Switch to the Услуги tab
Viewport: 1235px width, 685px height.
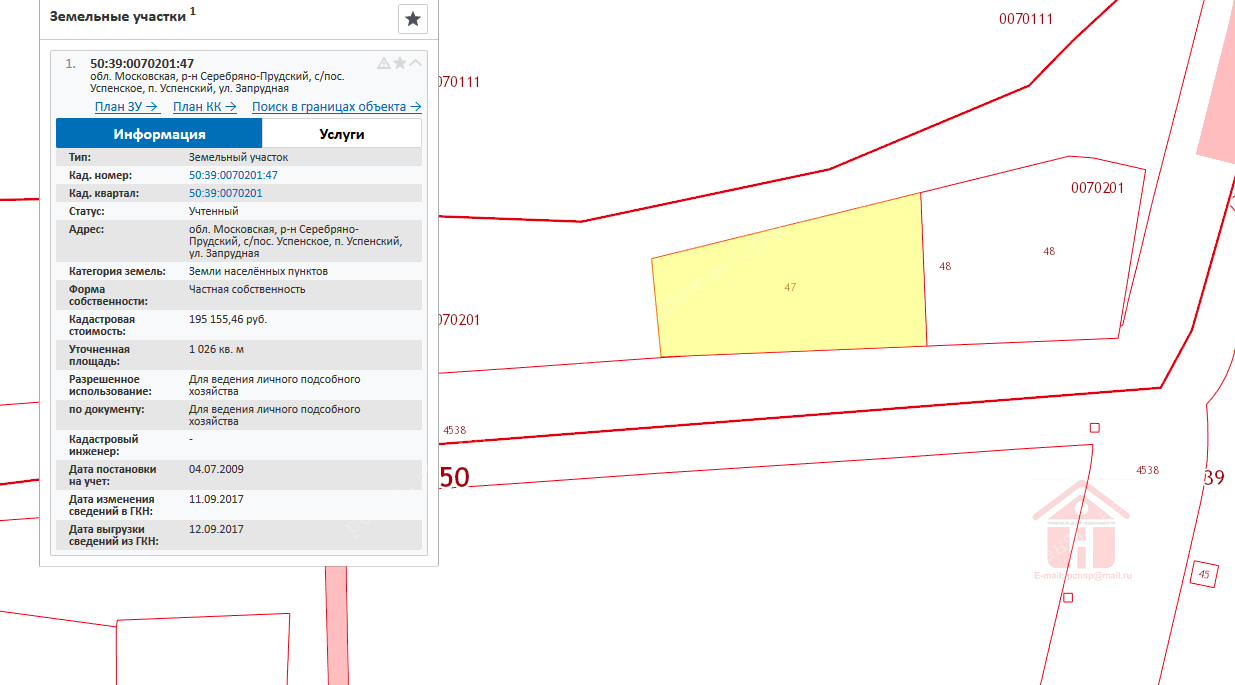(x=342, y=134)
